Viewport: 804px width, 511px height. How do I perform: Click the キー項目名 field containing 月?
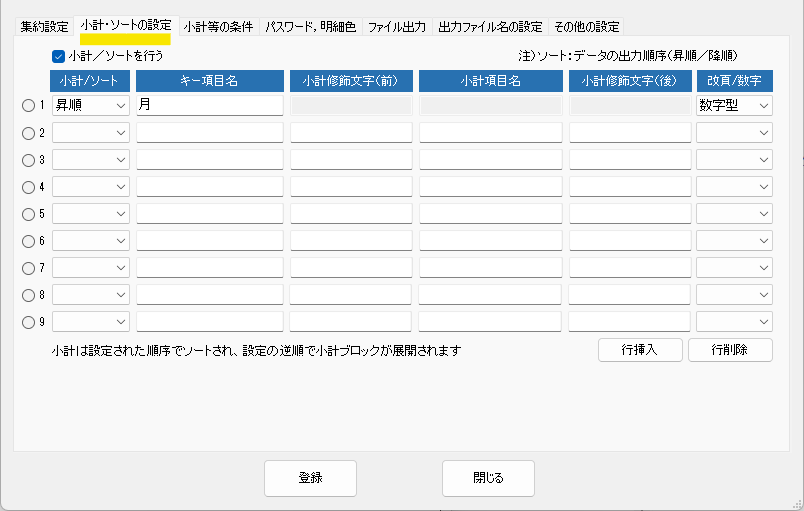point(210,105)
